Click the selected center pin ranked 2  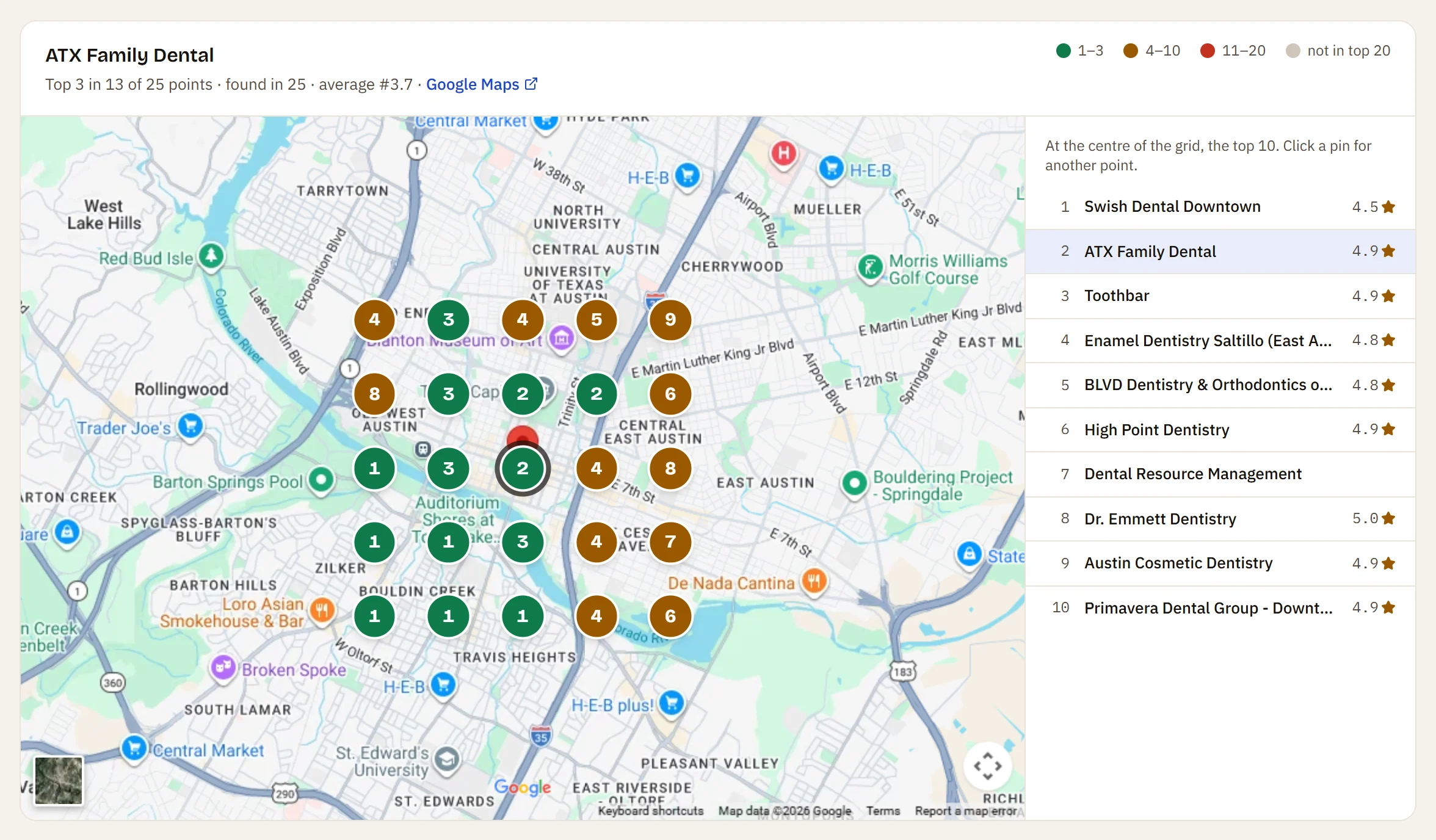coord(523,468)
